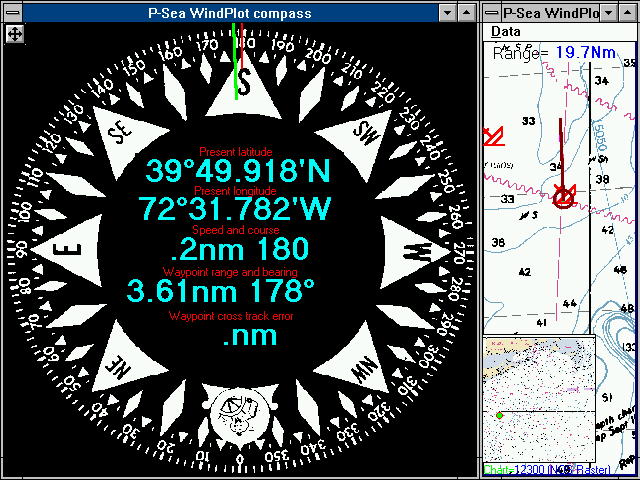Click the 170 degree mark on compass ring
640x480 pixels.
tap(207, 46)
